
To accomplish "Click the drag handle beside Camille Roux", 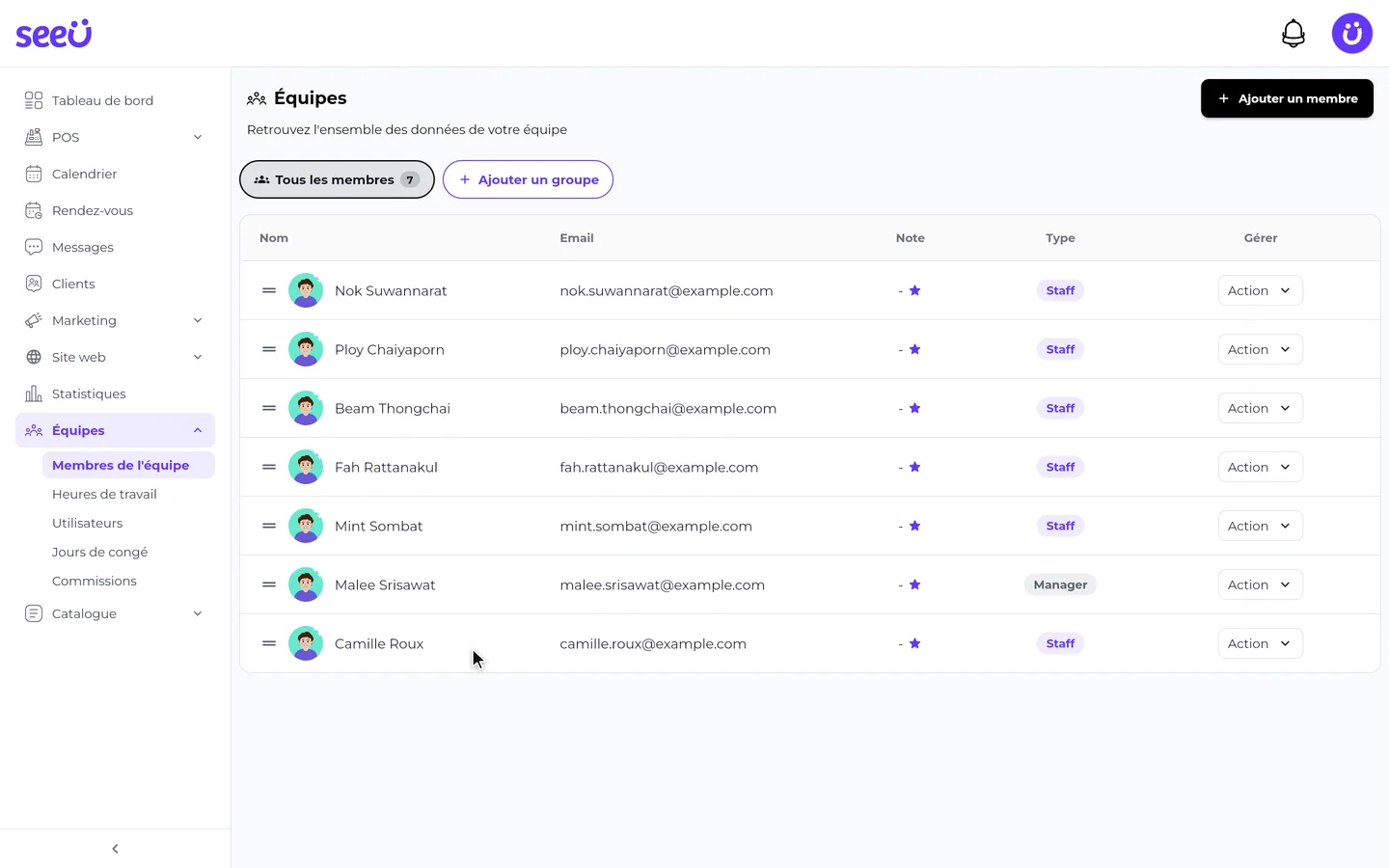I will coord(269,643).
